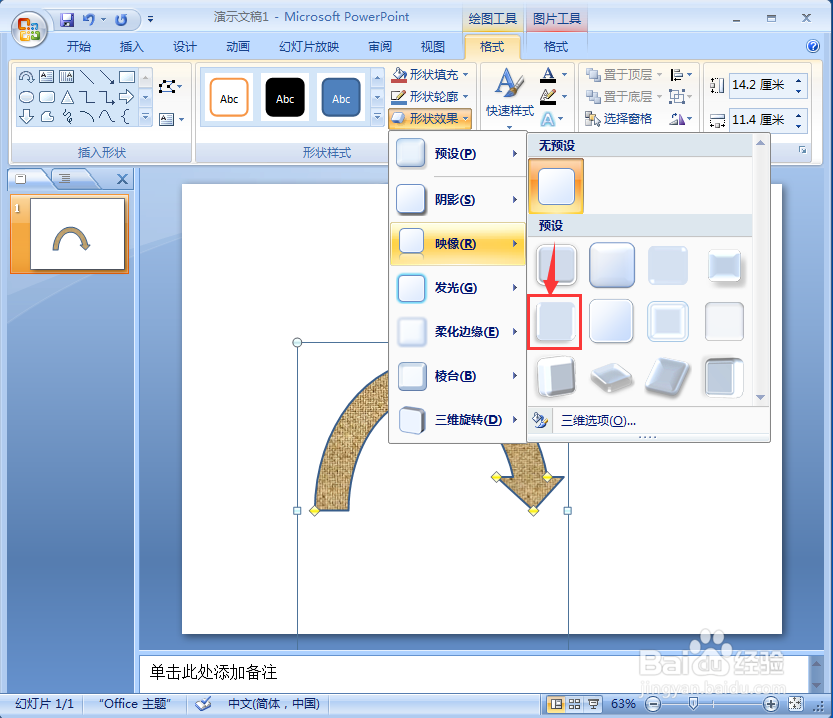The image size is (833, 718).
Task: Open the group objects dropdown
Action: [681, 97]
